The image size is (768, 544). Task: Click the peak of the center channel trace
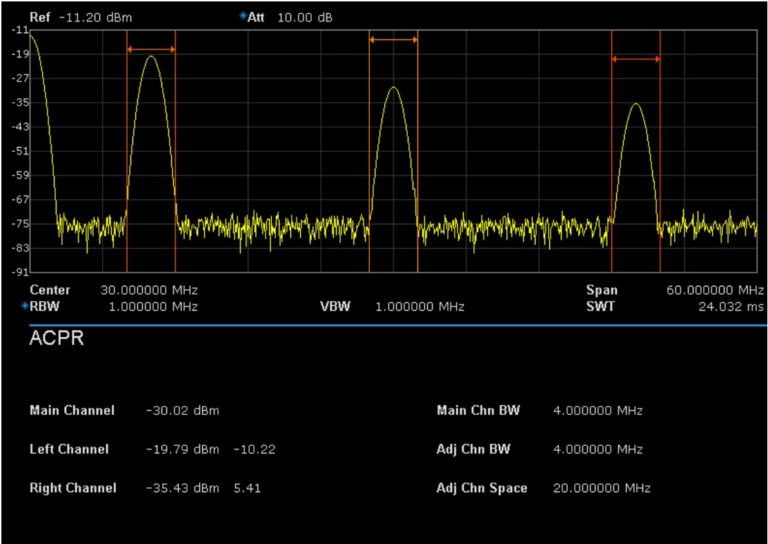[394, 87]
